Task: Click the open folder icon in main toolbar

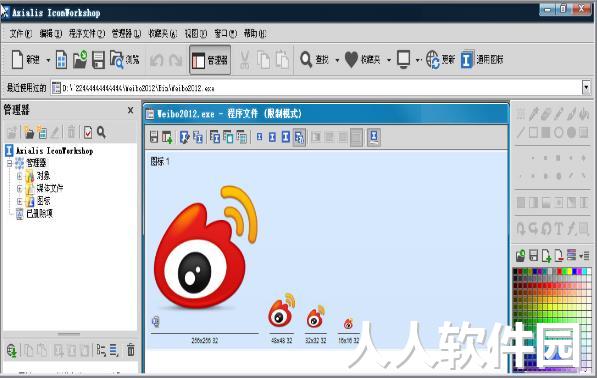Action: (80, 60)
